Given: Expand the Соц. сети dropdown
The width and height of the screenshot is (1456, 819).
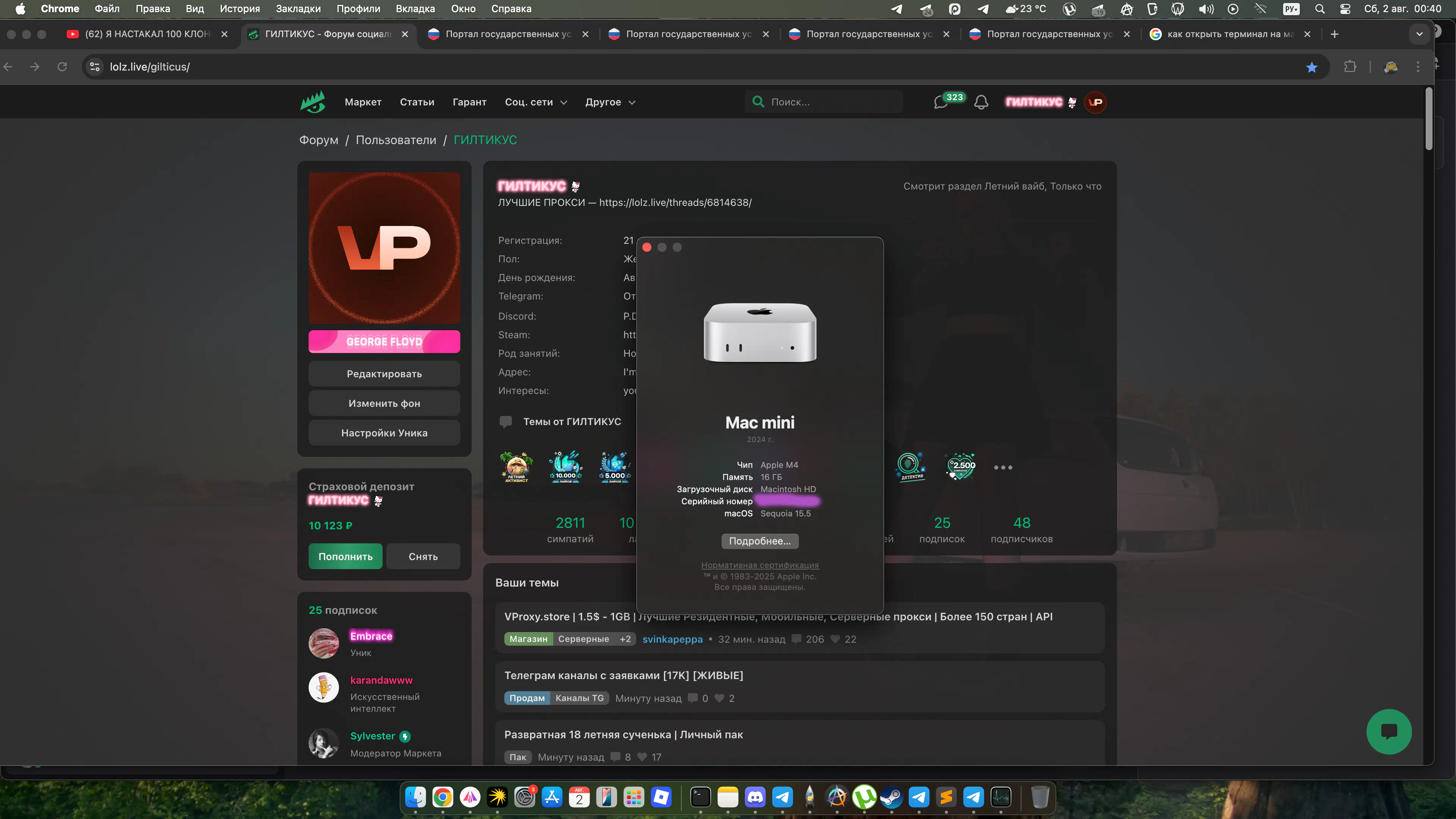Looking at the screenshot, I should [536, 102].
